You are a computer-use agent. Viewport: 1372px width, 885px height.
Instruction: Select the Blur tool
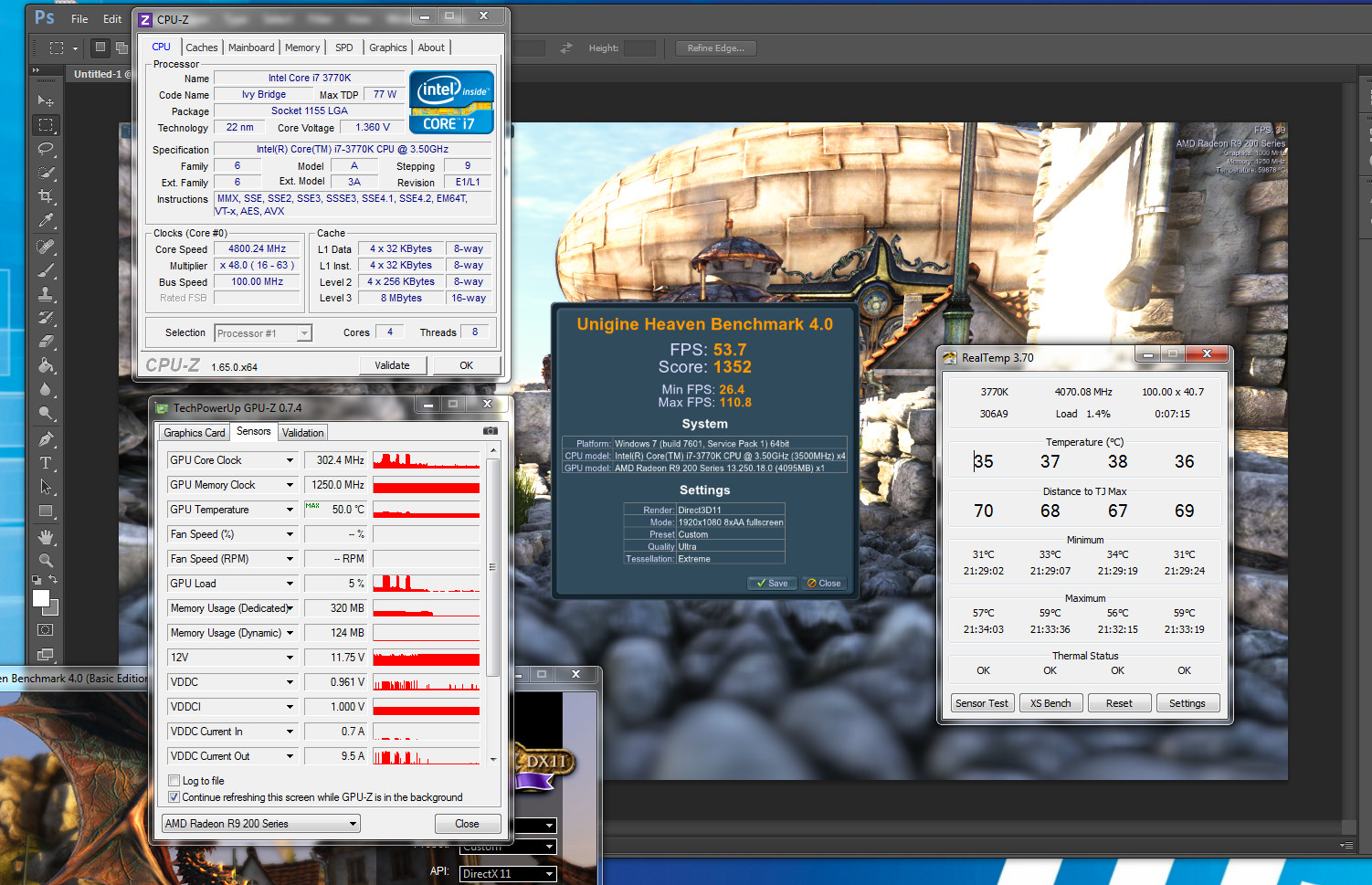46,389
